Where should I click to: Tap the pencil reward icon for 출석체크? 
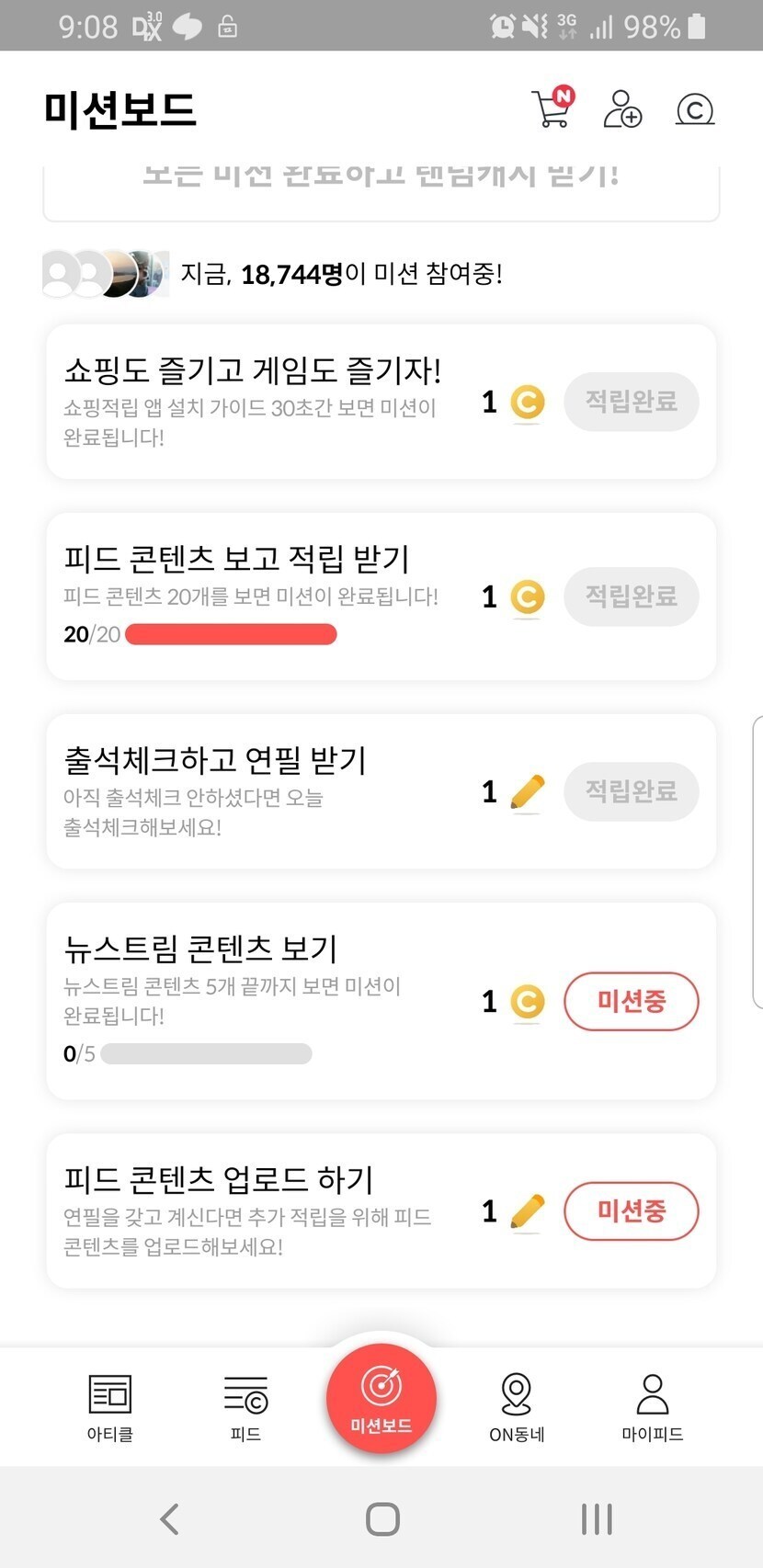click(527, 792)
